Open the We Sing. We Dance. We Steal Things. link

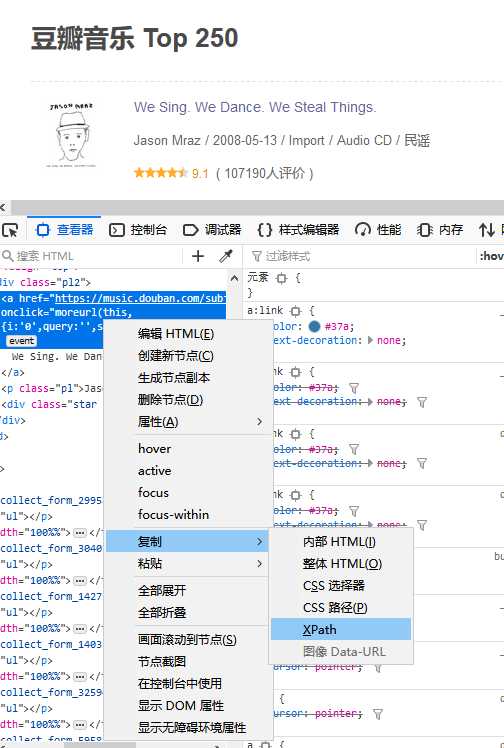coord(255,107)
